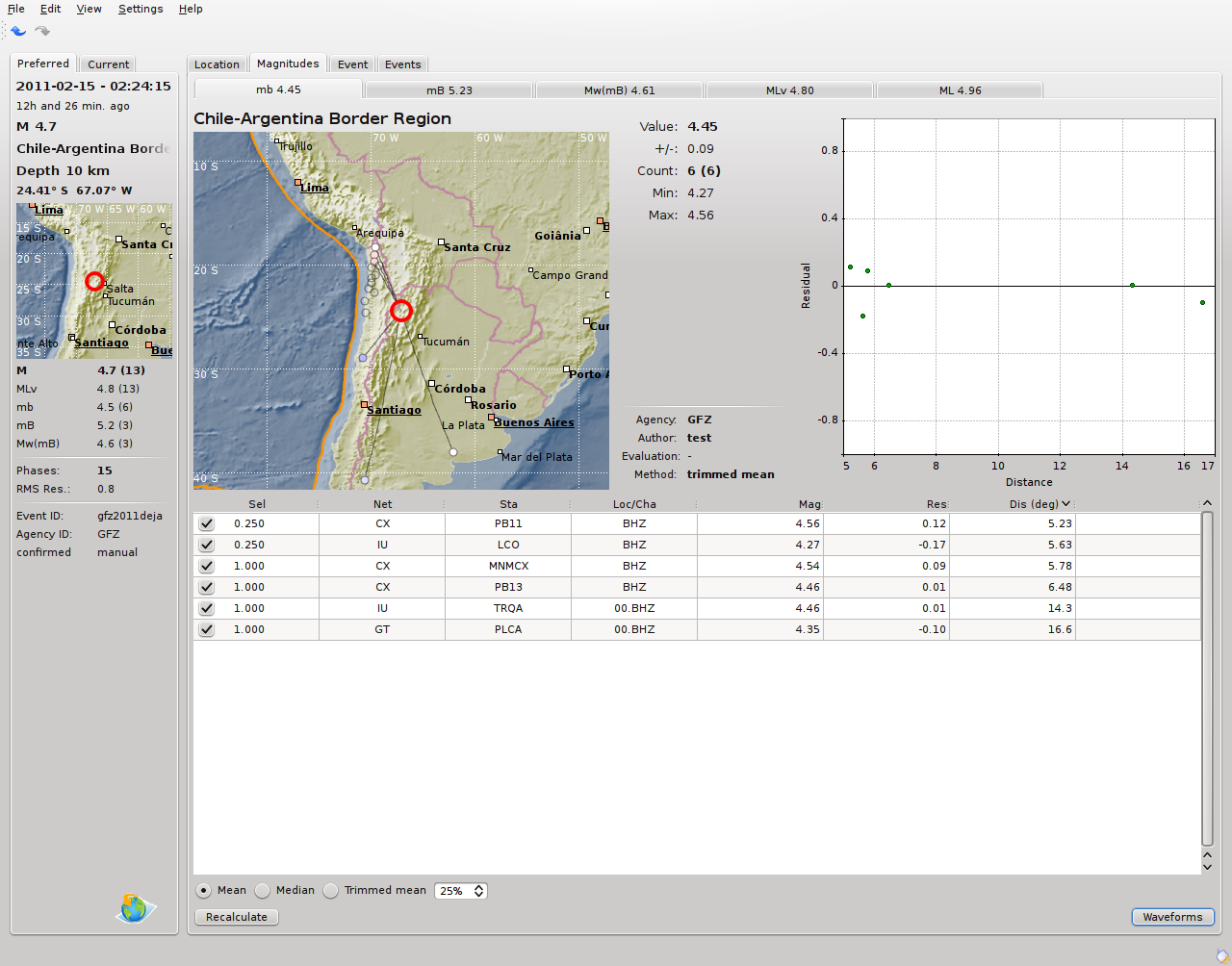Image resolution: width=1232 pixels, height=966 pixels.
Task: Collapse the table header up arrow
Action: tap(1207, 503)
